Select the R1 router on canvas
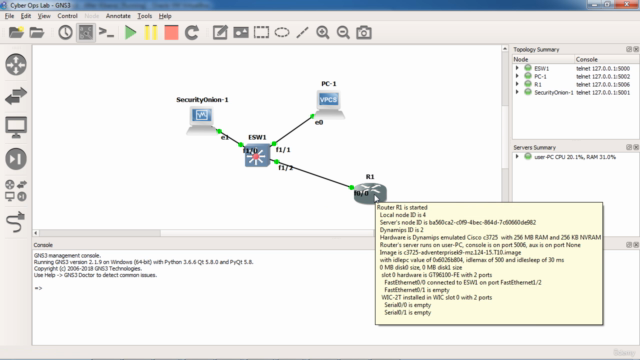640x360 pixels. (370, 193)
